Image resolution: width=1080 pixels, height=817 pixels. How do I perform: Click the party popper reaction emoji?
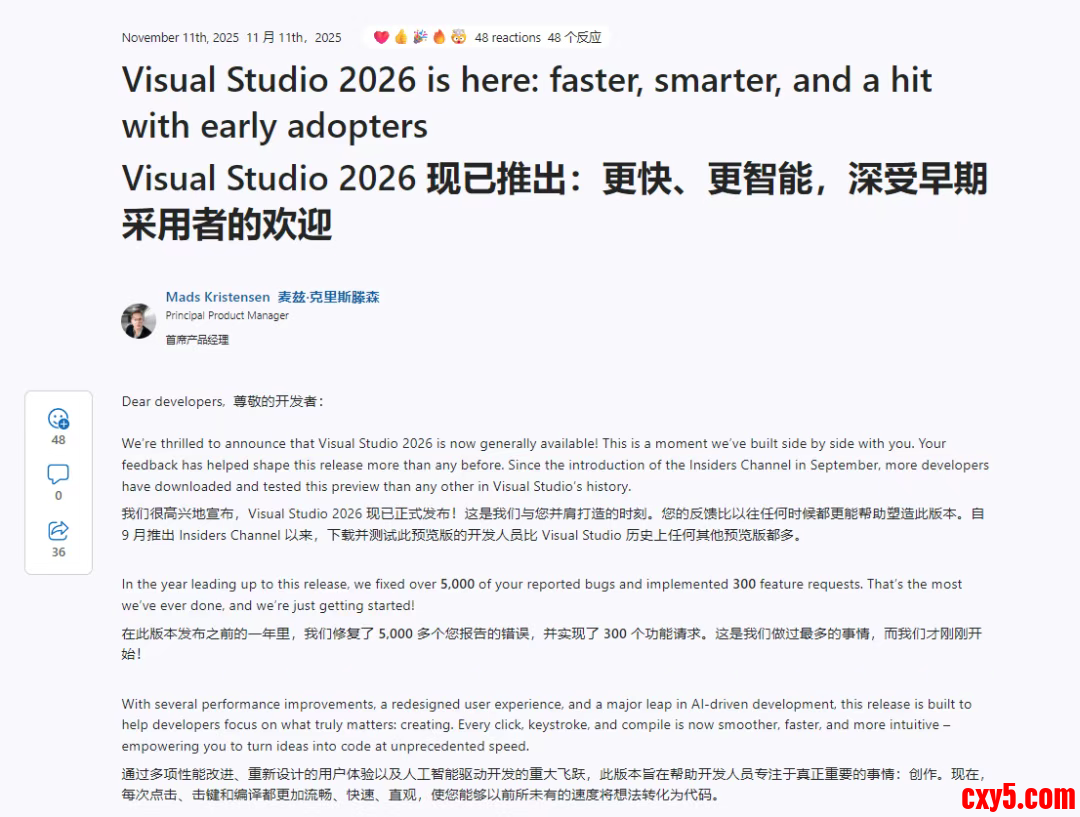coord(420,37)
